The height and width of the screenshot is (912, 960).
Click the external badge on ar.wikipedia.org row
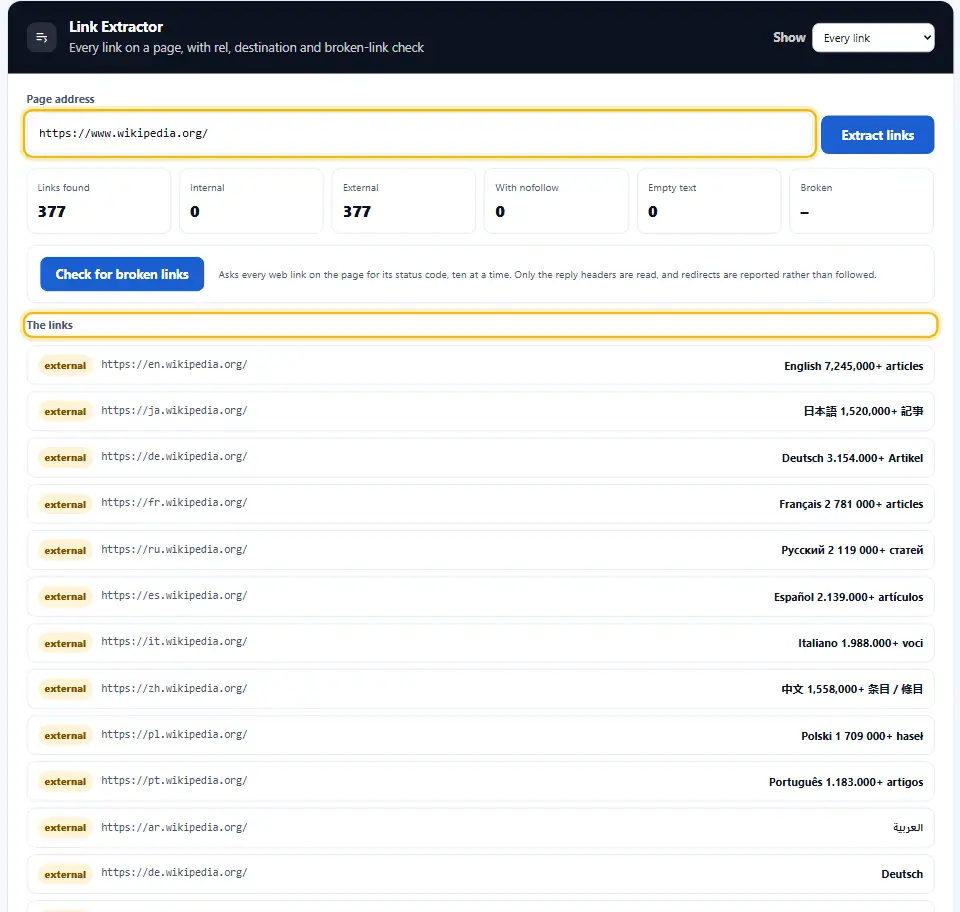[65, 828]
